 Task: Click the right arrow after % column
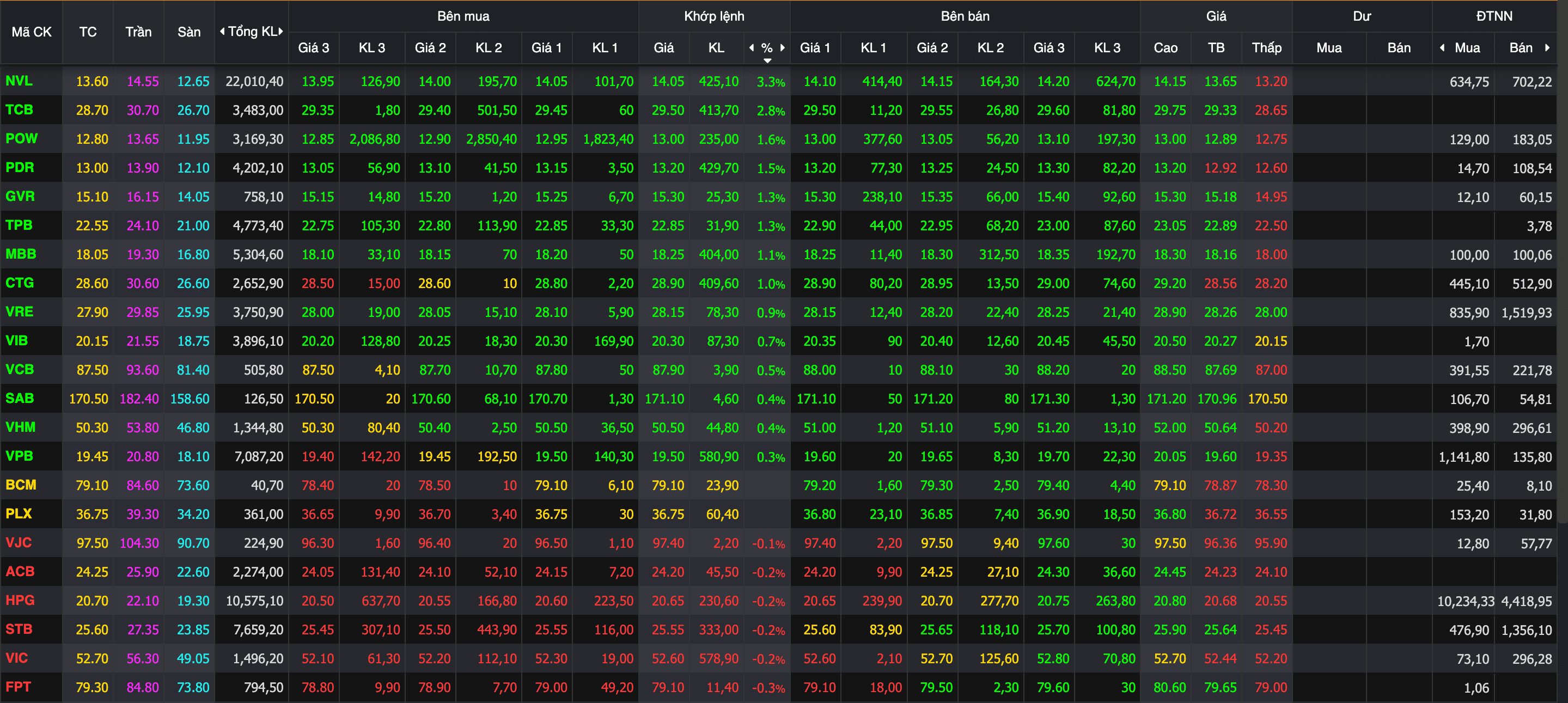pos(782,47)
